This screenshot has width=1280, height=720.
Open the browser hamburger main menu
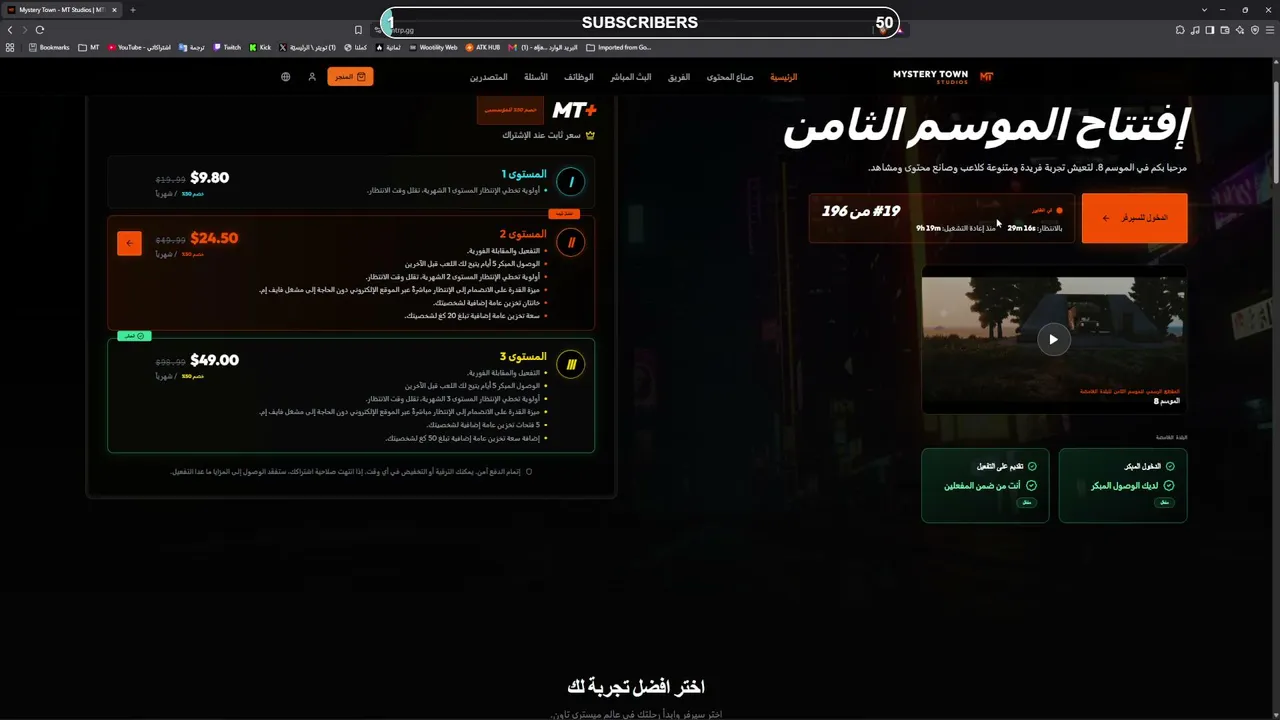point(1270,30)
